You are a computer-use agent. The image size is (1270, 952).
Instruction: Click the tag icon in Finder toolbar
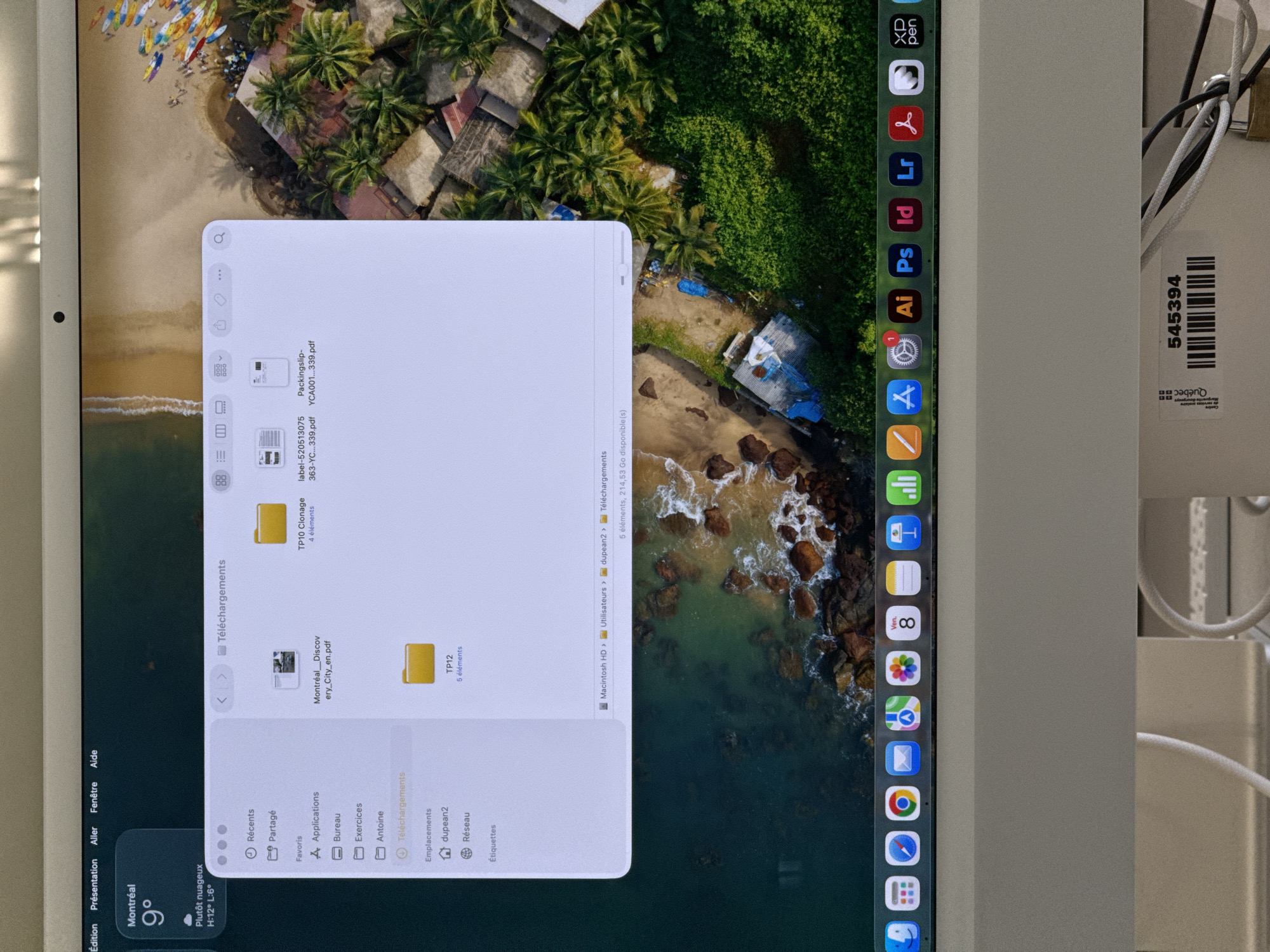coord(220,300)
